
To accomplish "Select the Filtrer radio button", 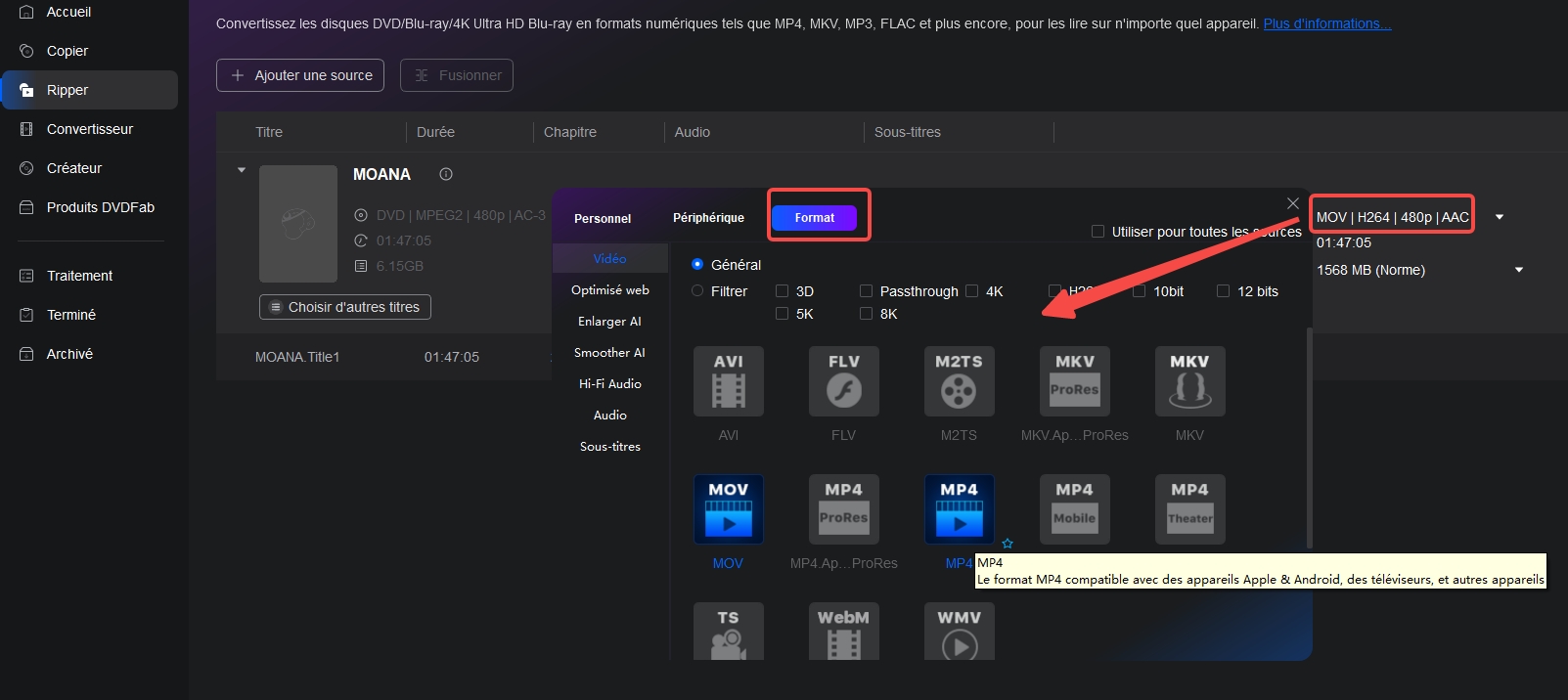I will coord(697,290).
